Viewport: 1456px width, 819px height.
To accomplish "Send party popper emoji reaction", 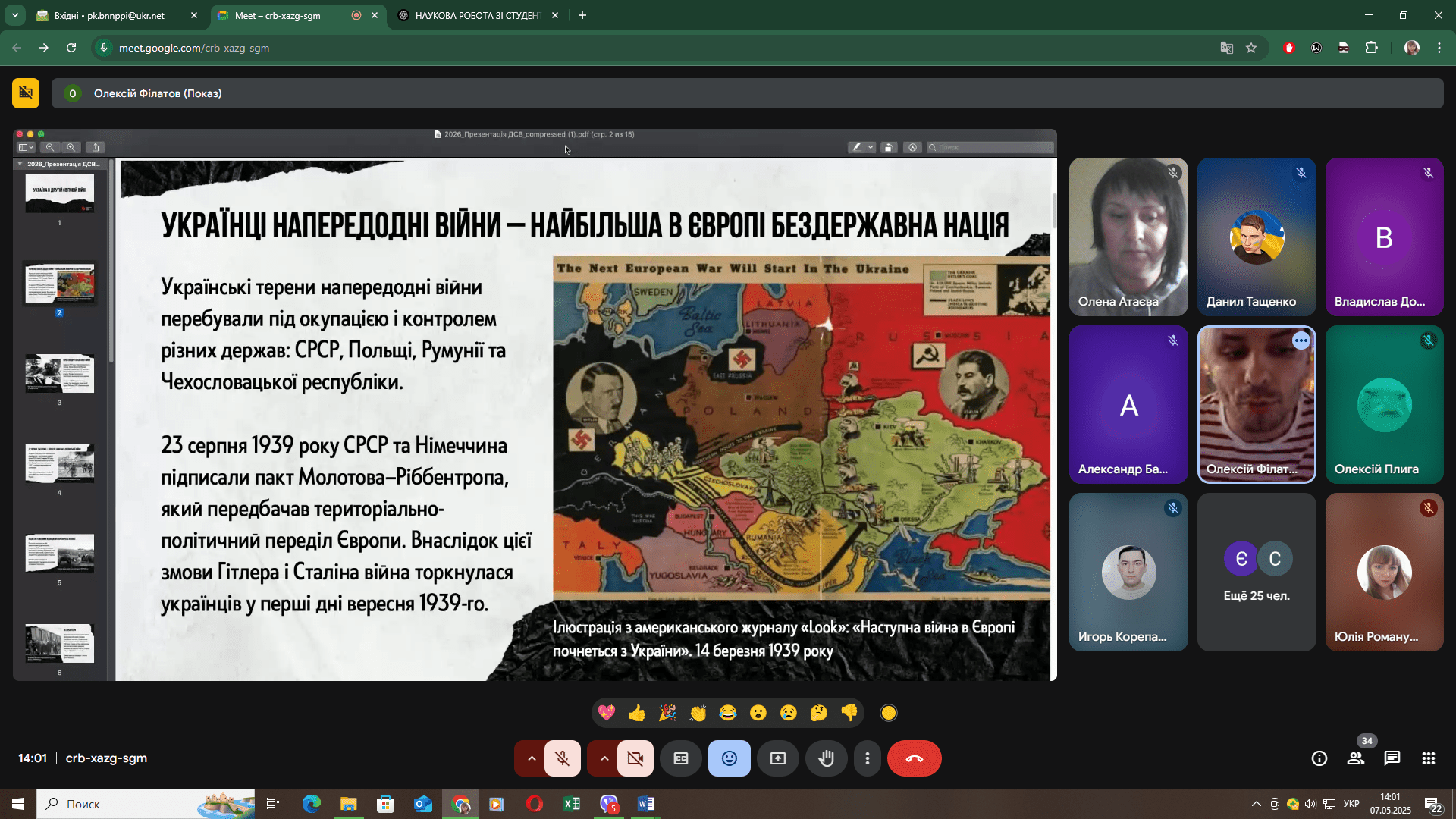I will 667,713.
